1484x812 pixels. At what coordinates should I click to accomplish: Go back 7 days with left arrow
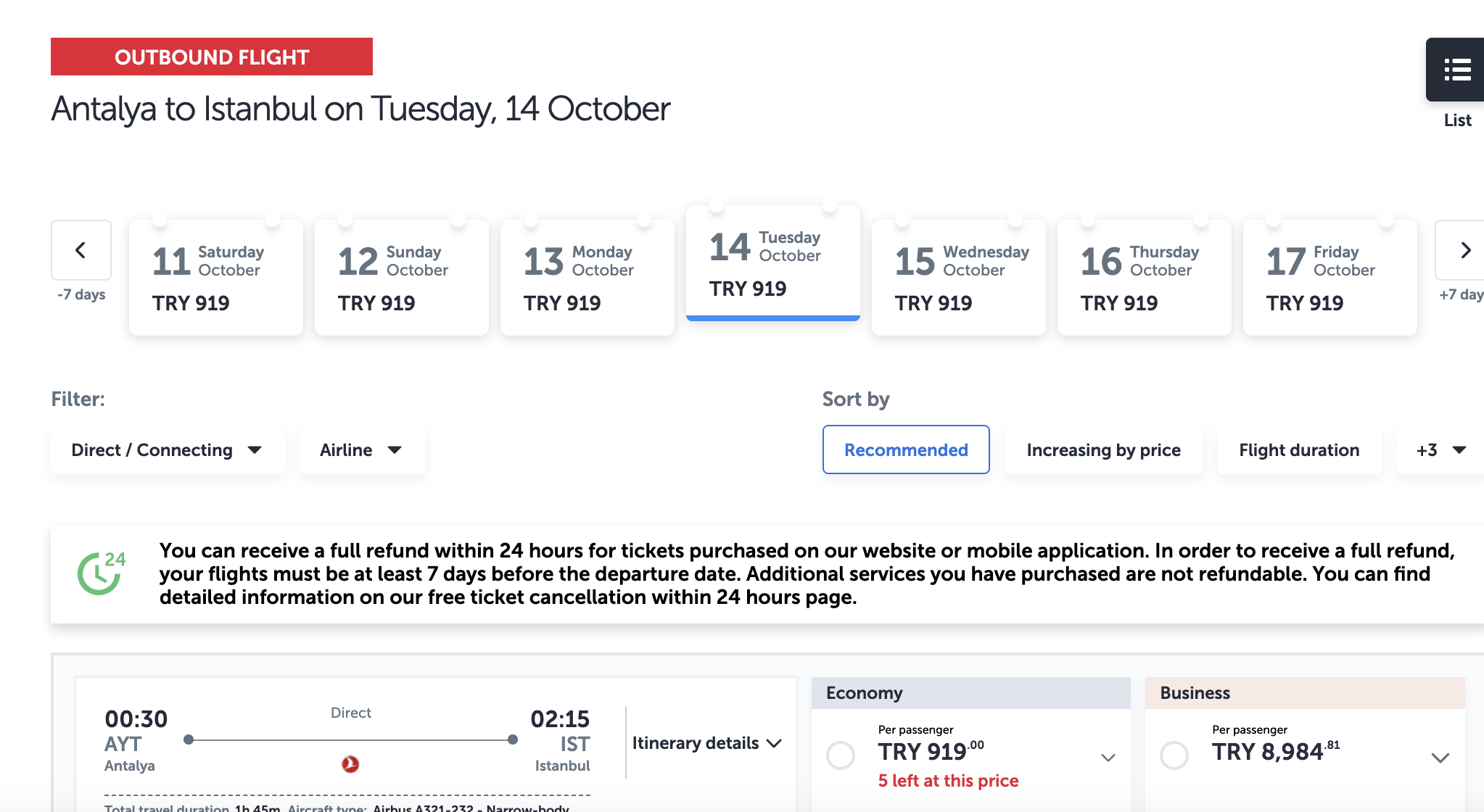(x=81, y=250)
